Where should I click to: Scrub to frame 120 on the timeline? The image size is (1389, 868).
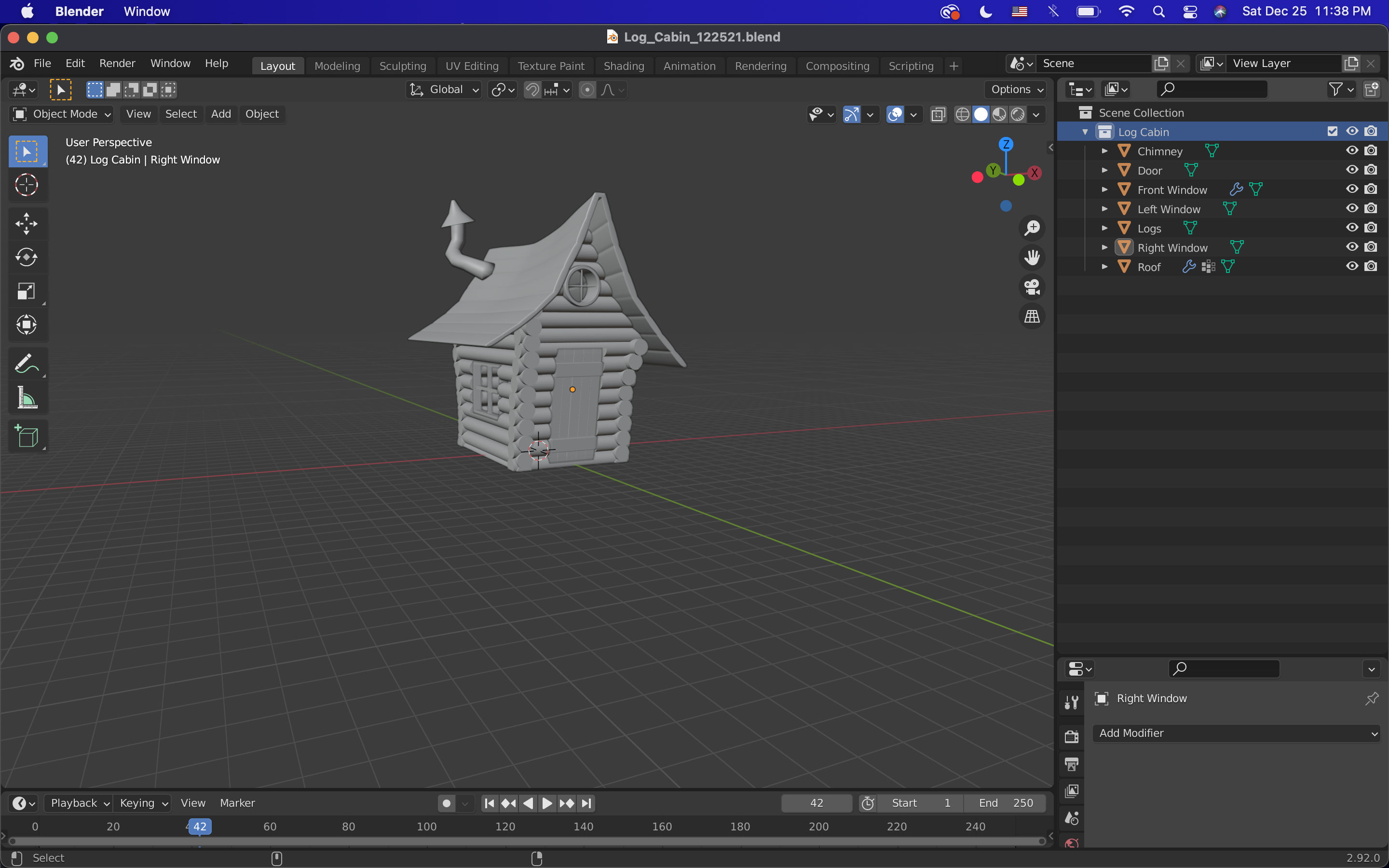point(504,827)
